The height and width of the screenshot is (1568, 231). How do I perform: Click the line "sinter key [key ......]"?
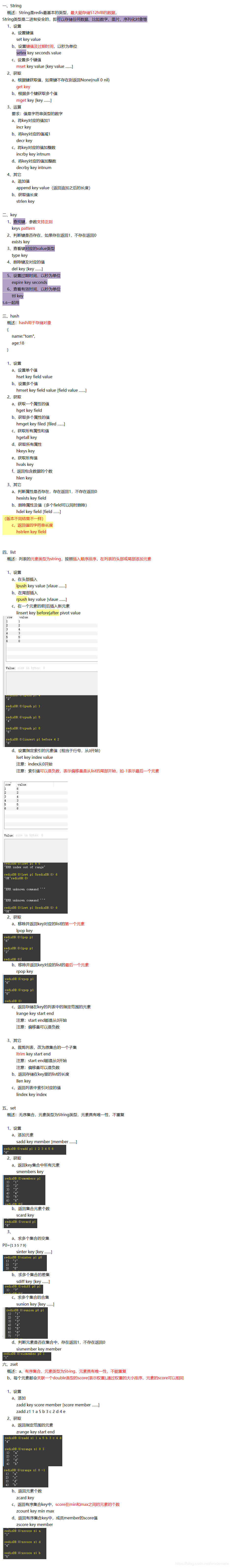35,1252
